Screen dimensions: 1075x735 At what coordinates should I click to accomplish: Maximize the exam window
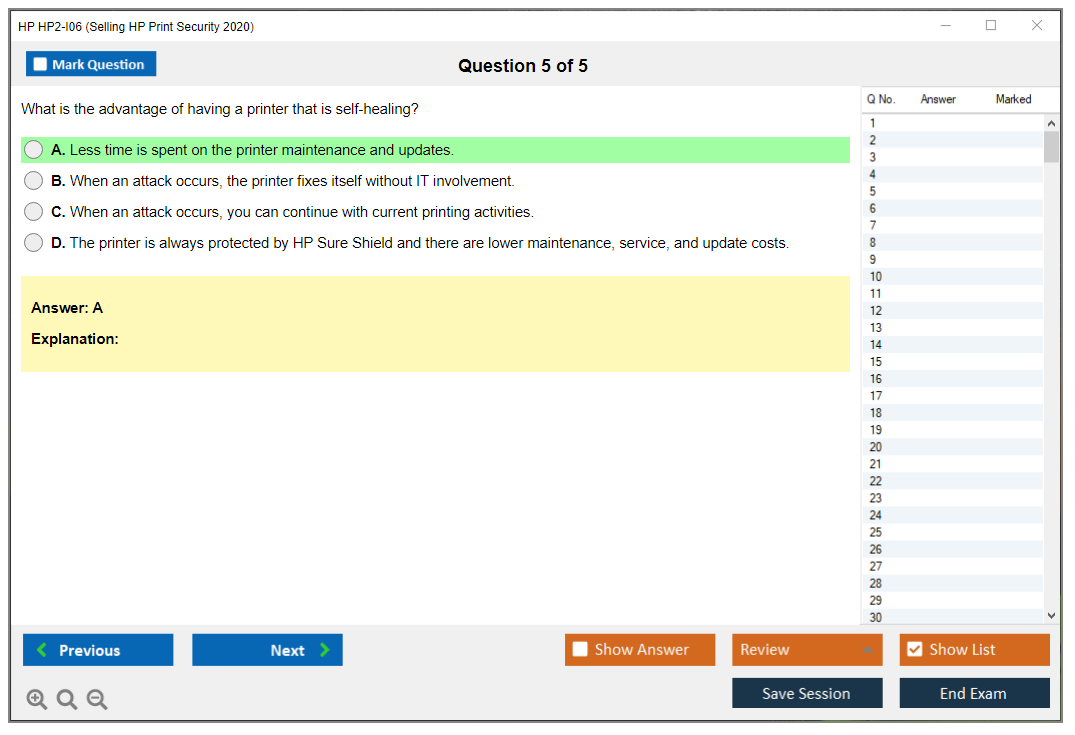coord(991,26)
